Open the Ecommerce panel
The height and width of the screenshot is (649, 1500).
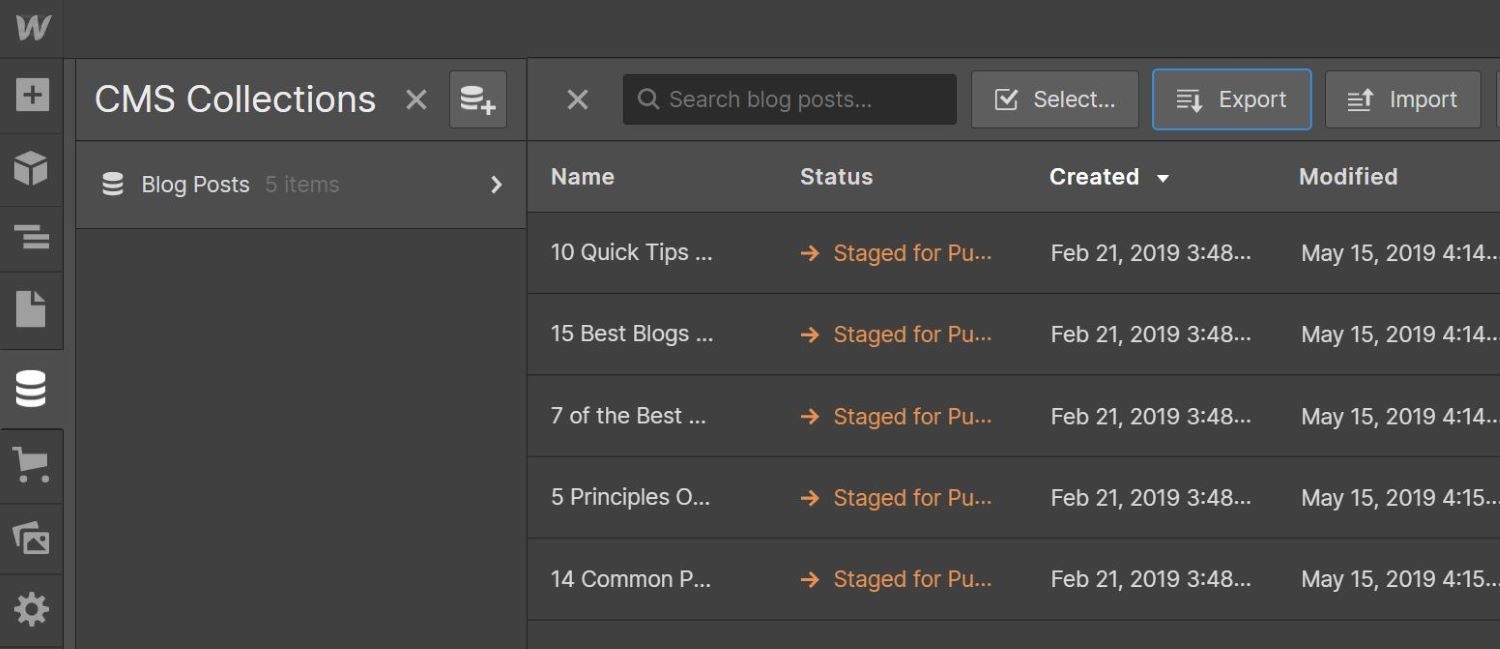(32, 465)
